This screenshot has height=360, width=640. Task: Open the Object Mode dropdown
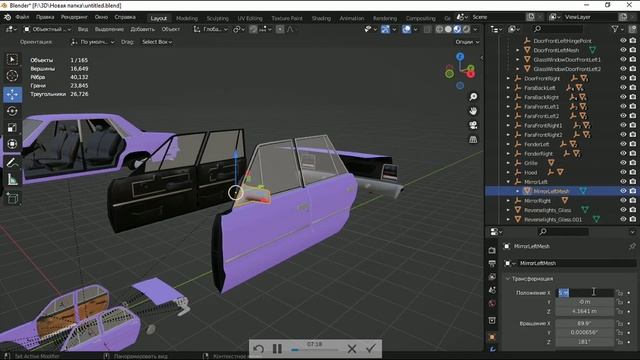[x=47, y=29]
